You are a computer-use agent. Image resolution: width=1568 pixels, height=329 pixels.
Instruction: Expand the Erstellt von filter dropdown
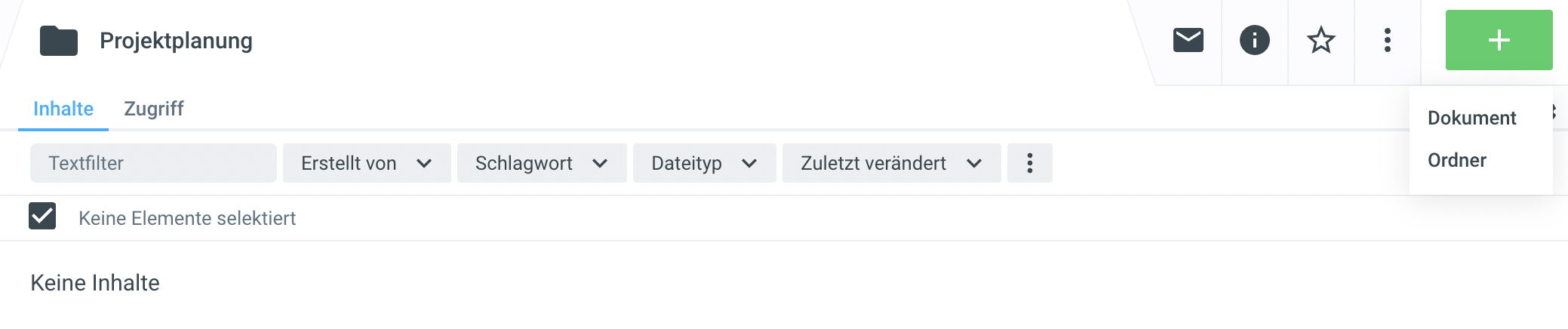pos(367,163)
